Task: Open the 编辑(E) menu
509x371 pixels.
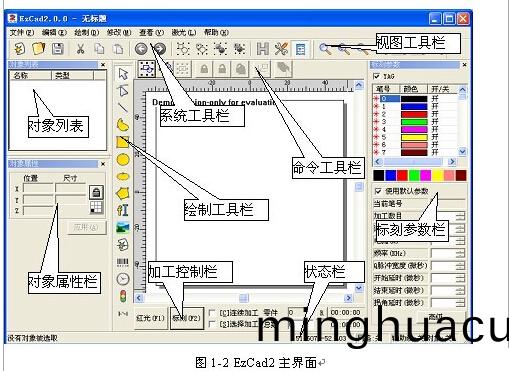Action: tap(54, 32)
